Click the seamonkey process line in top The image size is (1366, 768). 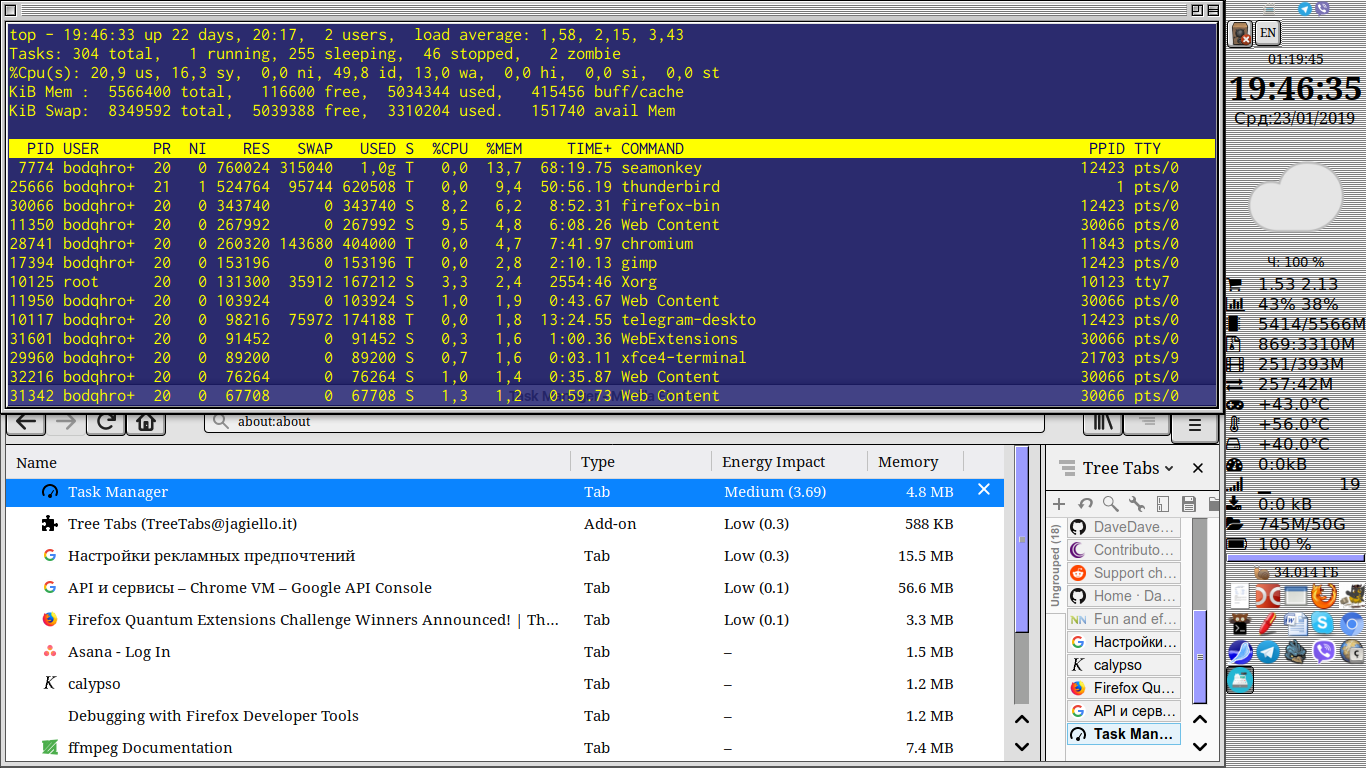(611, 168)
